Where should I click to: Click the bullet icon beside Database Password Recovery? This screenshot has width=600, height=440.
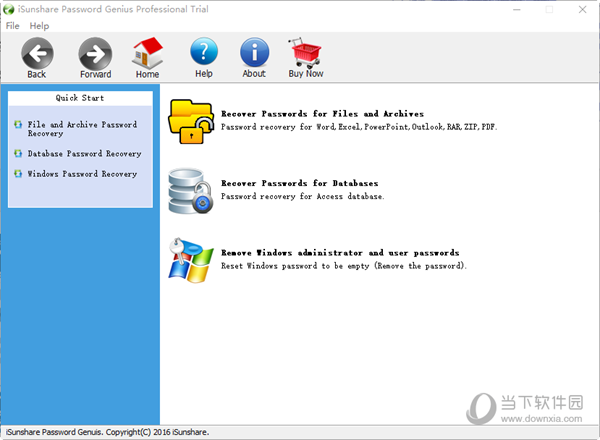[18, 153]
